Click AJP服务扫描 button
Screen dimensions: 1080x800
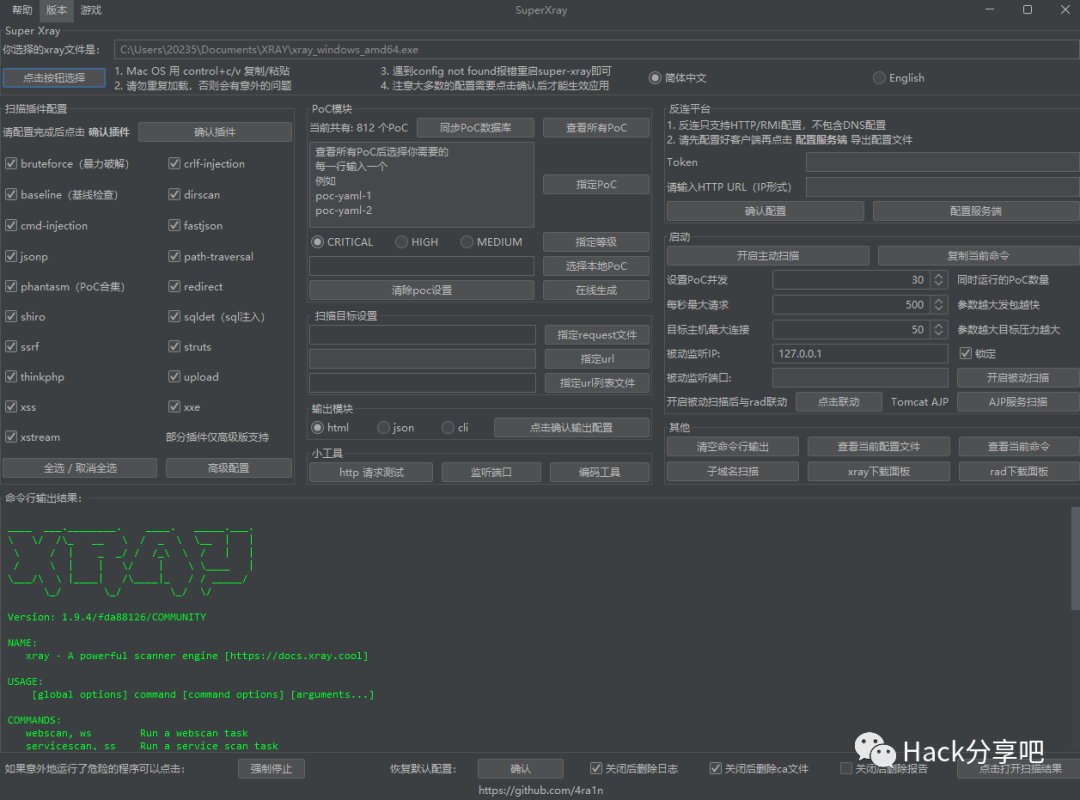click(x=1018, y=402)
